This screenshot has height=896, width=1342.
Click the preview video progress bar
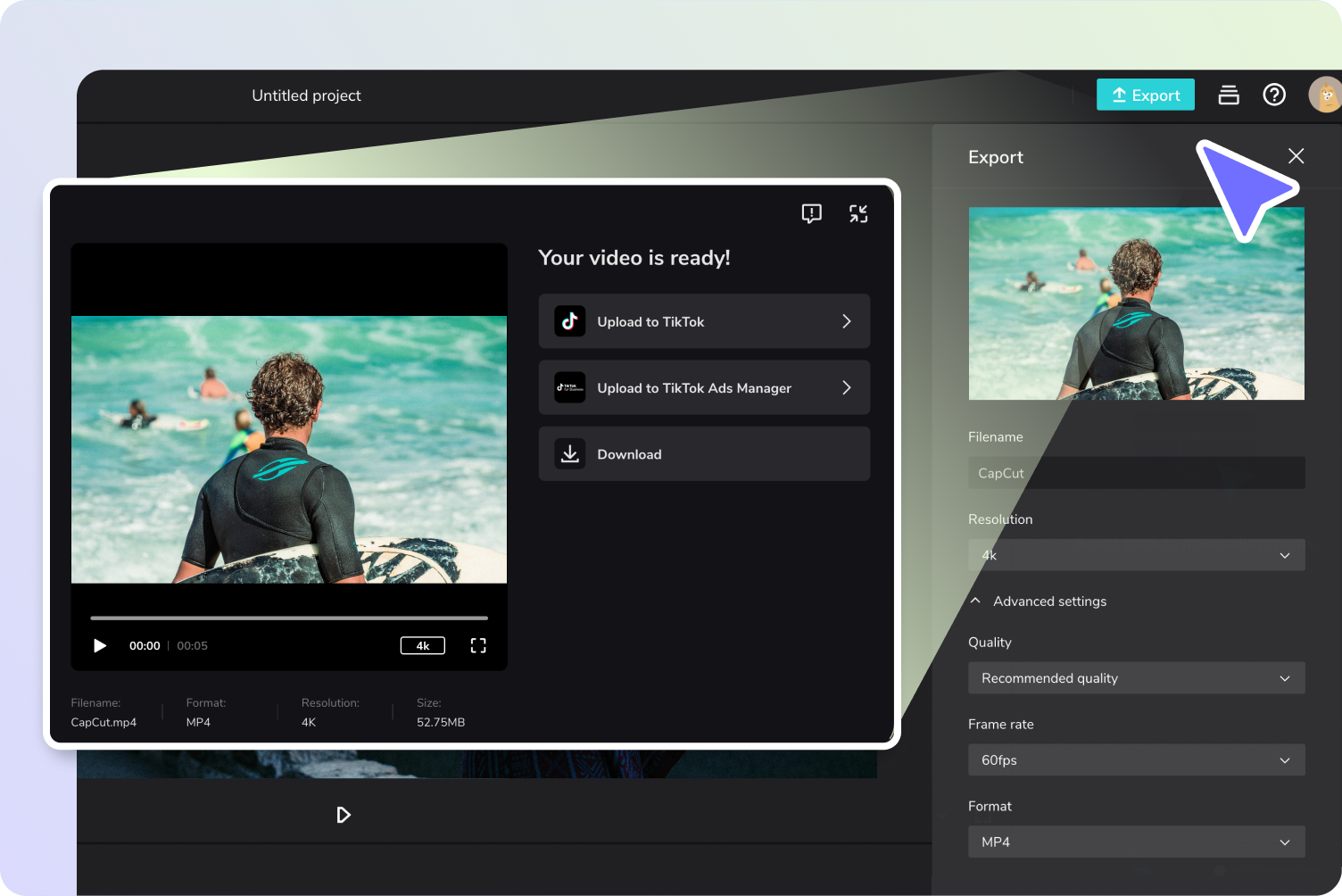(x=289, y=618)
